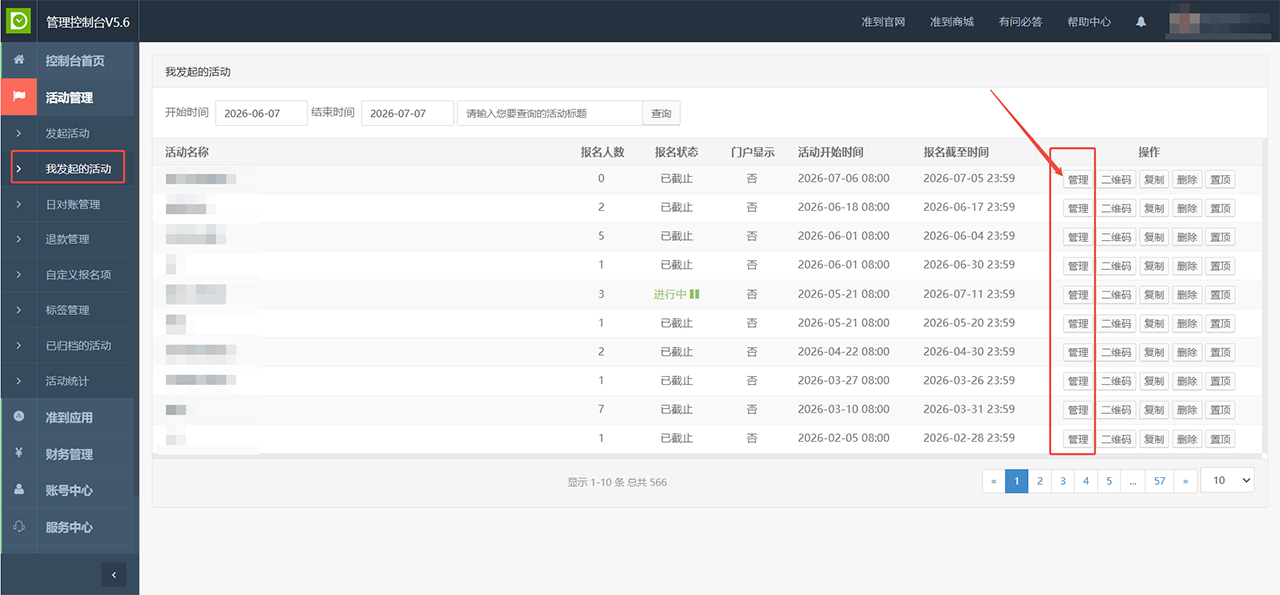
Task: Expand the 发起活动 sidebar item
Action: tap(67, 133)
